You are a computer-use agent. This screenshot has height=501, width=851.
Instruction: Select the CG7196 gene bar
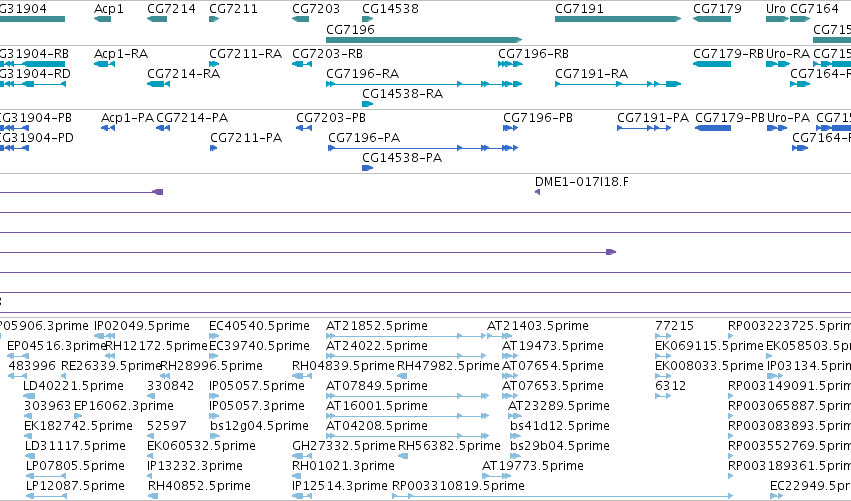tap(424, 40)
